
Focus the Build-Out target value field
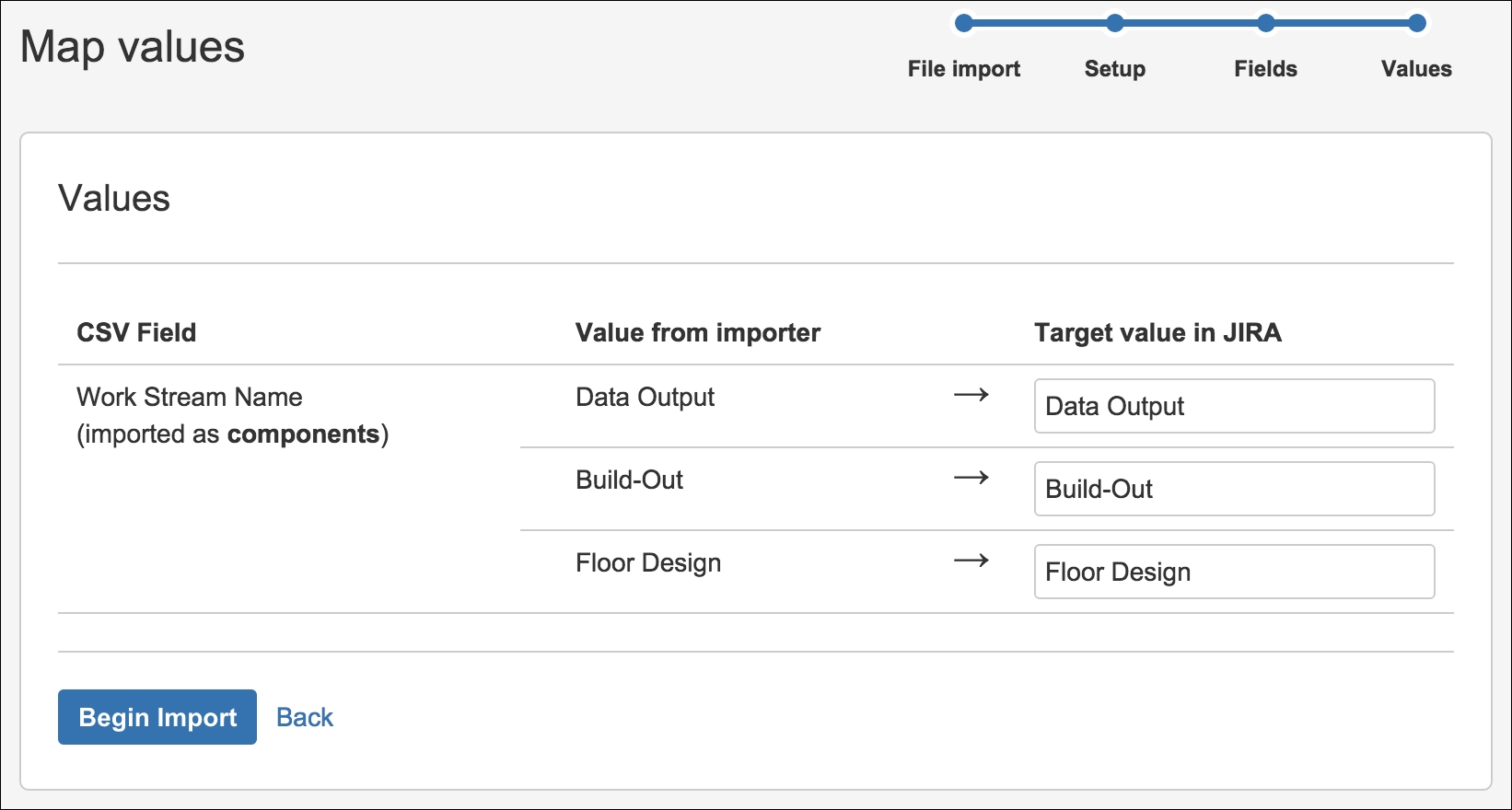pyautogui.click(x=1234, y=489)
